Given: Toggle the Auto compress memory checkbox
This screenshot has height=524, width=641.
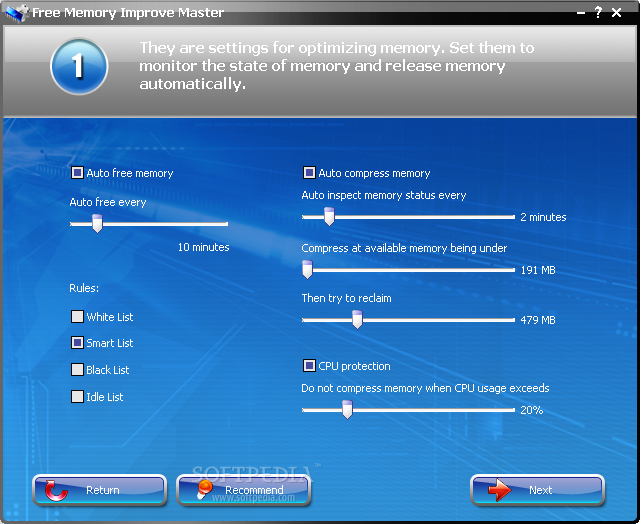Looking at the screenshot, I should (x=309, y=173).
